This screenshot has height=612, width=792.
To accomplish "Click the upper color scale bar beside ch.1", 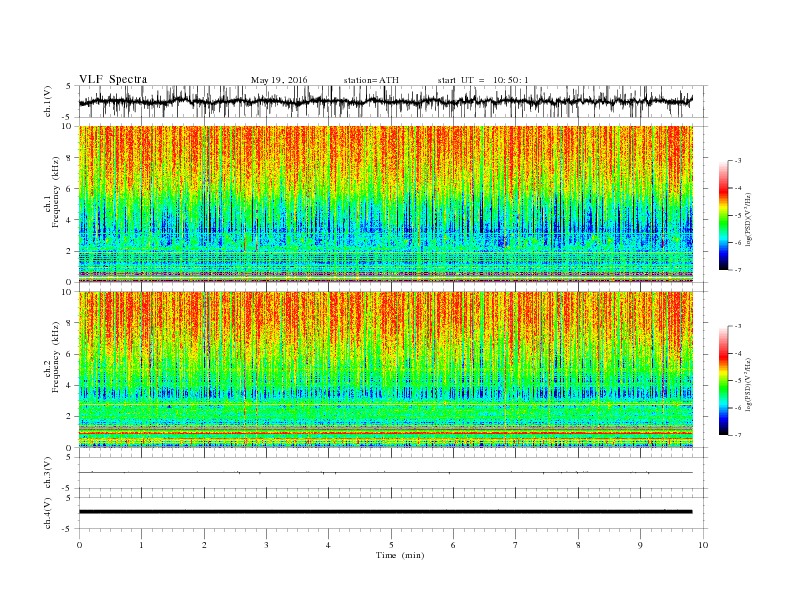I will point(723,215).
